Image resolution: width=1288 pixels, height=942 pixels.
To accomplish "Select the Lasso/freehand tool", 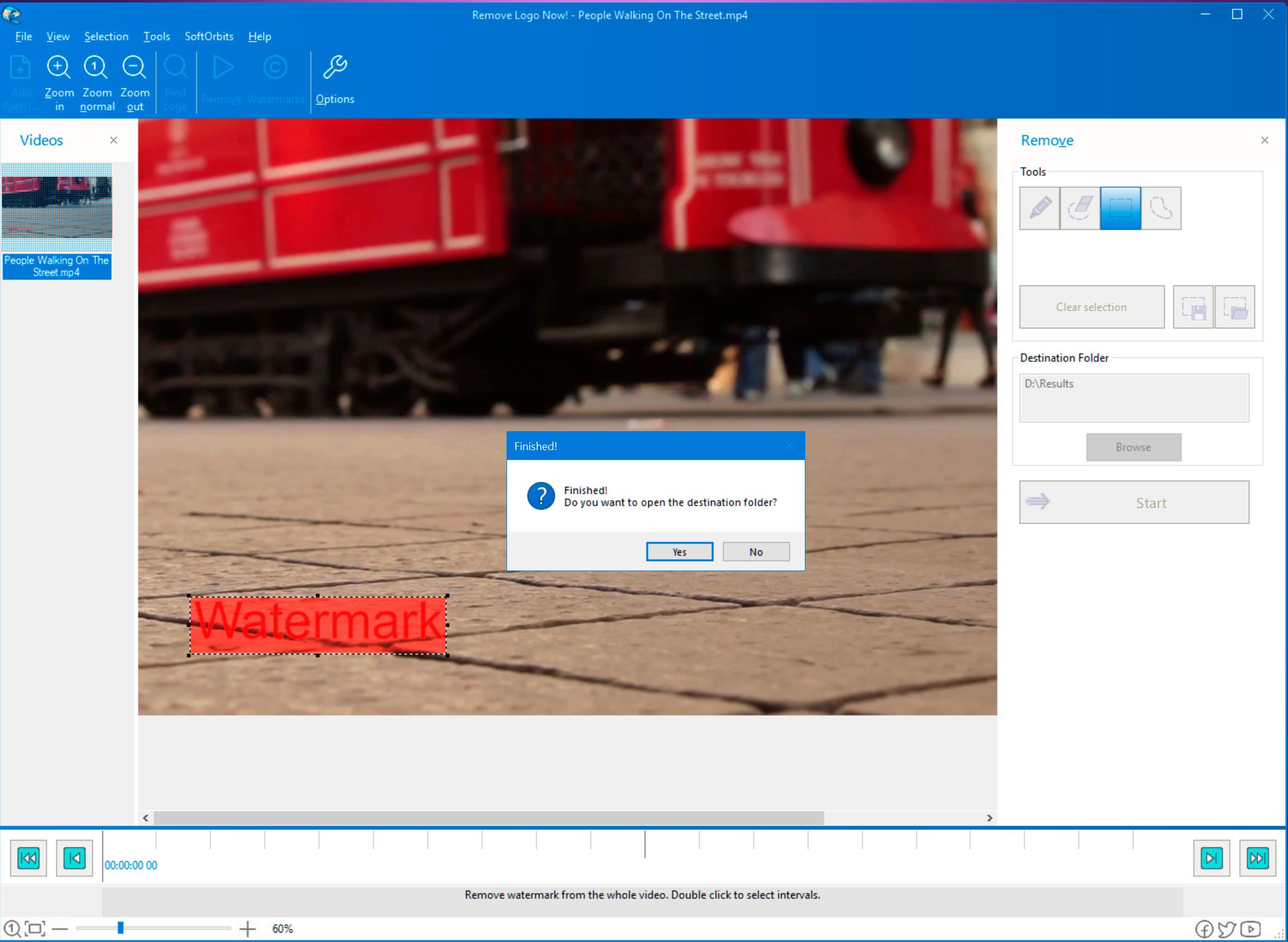I will pyautogui.click(x=1161, y=208).
